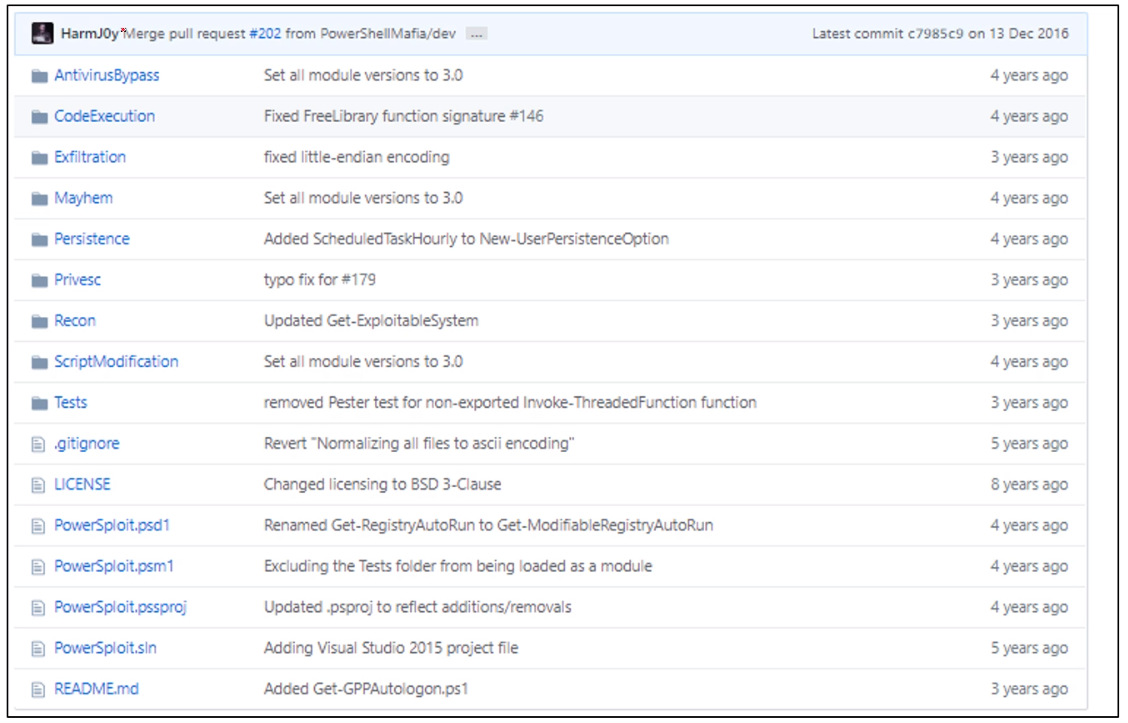Screen dimensions: 1128x723
Task: Open the Recon folder
Action: tap(75, 322)
